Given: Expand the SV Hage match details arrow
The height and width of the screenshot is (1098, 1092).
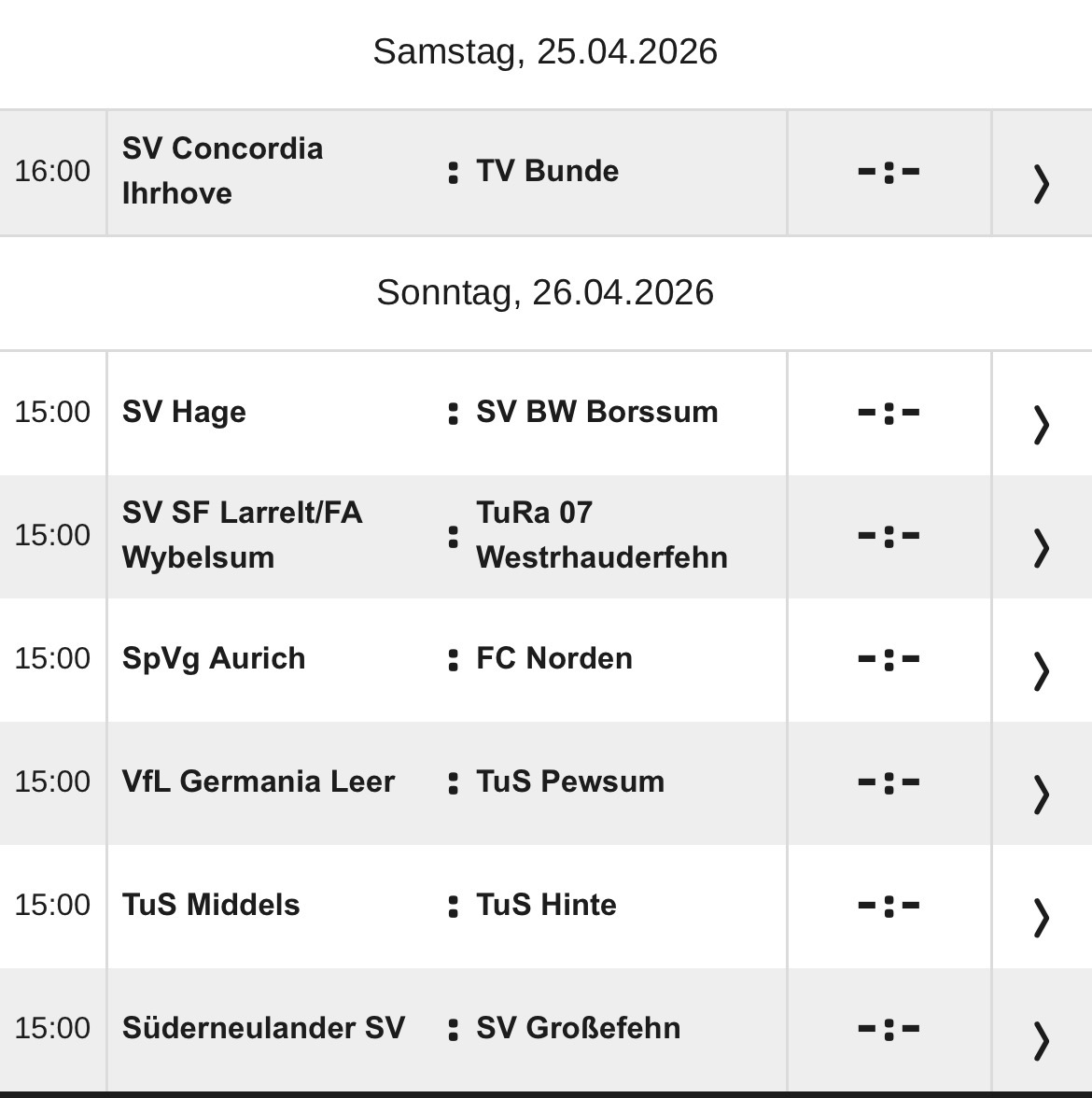Looking at the screenshot, I should (1041, 423).
